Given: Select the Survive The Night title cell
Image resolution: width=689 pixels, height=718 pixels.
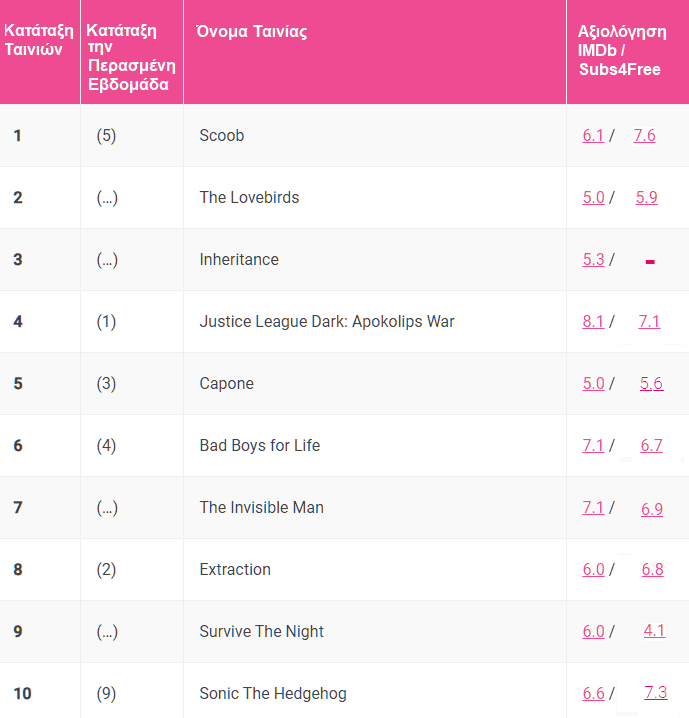Looking at the screenshot, I should pos(375,631).
